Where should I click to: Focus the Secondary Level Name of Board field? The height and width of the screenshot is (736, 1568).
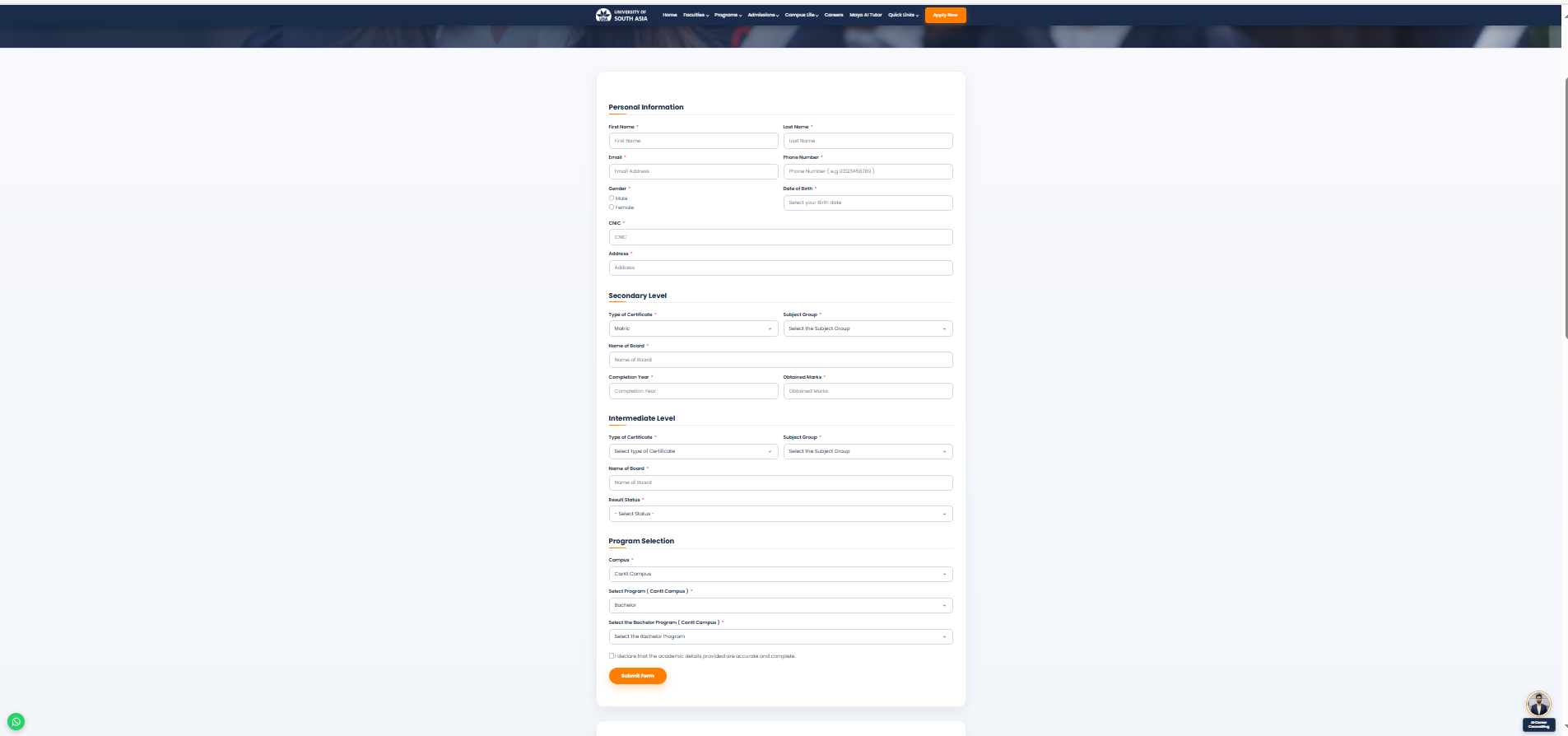(780, 360)
